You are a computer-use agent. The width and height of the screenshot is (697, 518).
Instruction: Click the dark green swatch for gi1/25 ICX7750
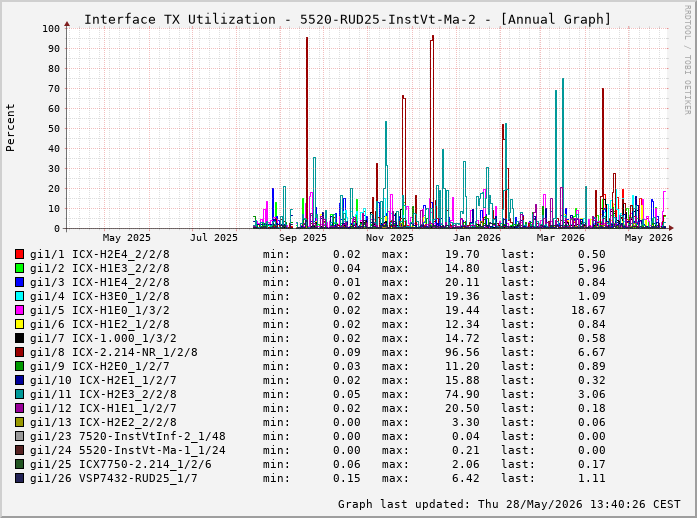19,464
